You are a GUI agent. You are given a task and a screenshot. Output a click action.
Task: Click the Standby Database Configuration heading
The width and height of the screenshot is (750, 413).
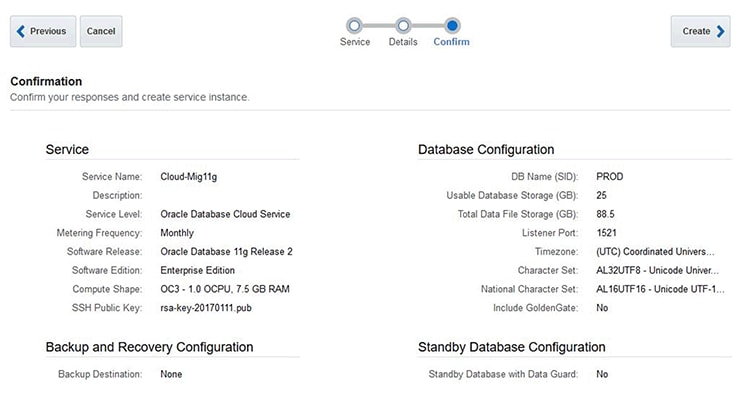pos(511,347)
